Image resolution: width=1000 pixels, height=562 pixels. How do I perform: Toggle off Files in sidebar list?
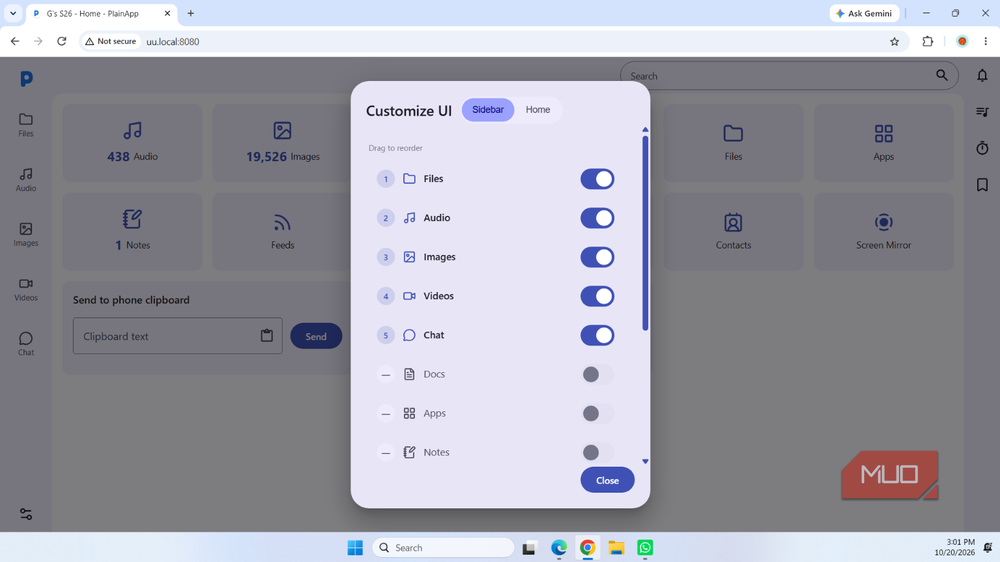pyautogui.click(x=597, y=179)
